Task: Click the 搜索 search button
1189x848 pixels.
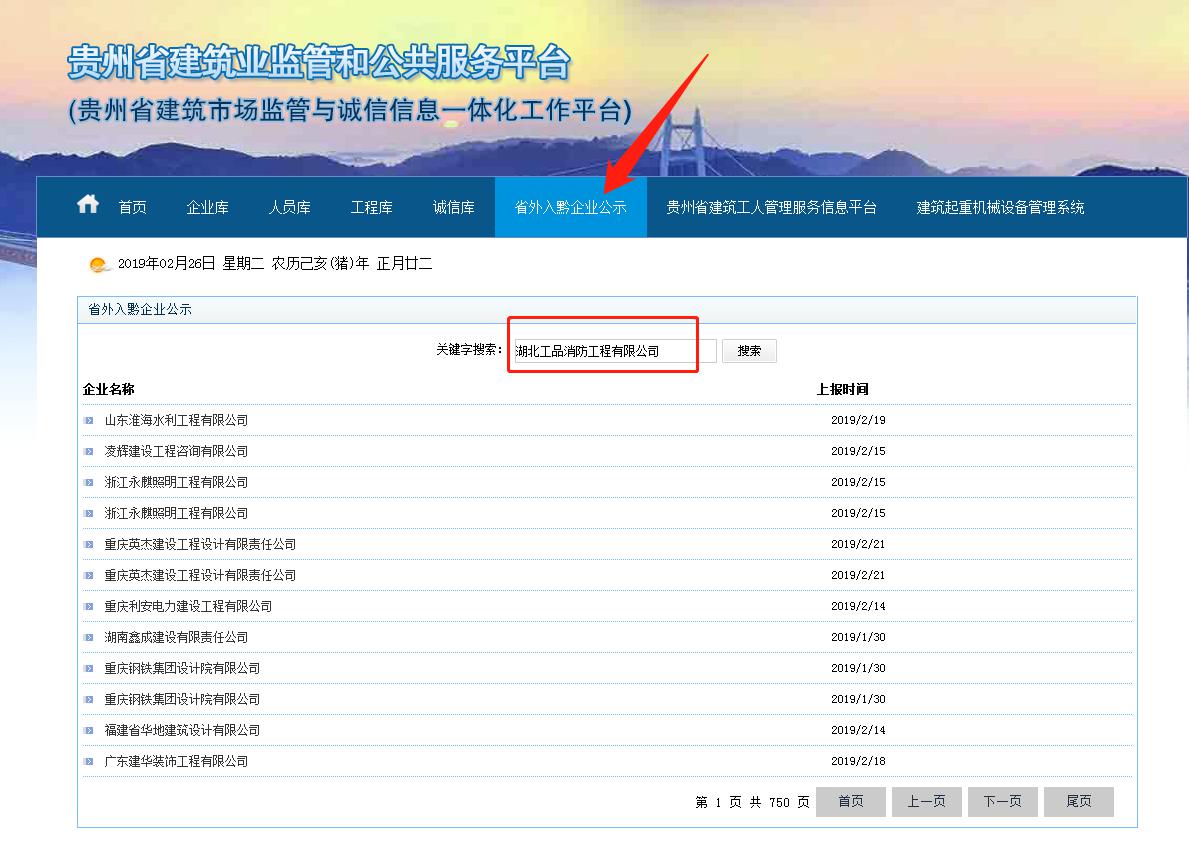Action: pyautogui.click(x=749, y=351)
